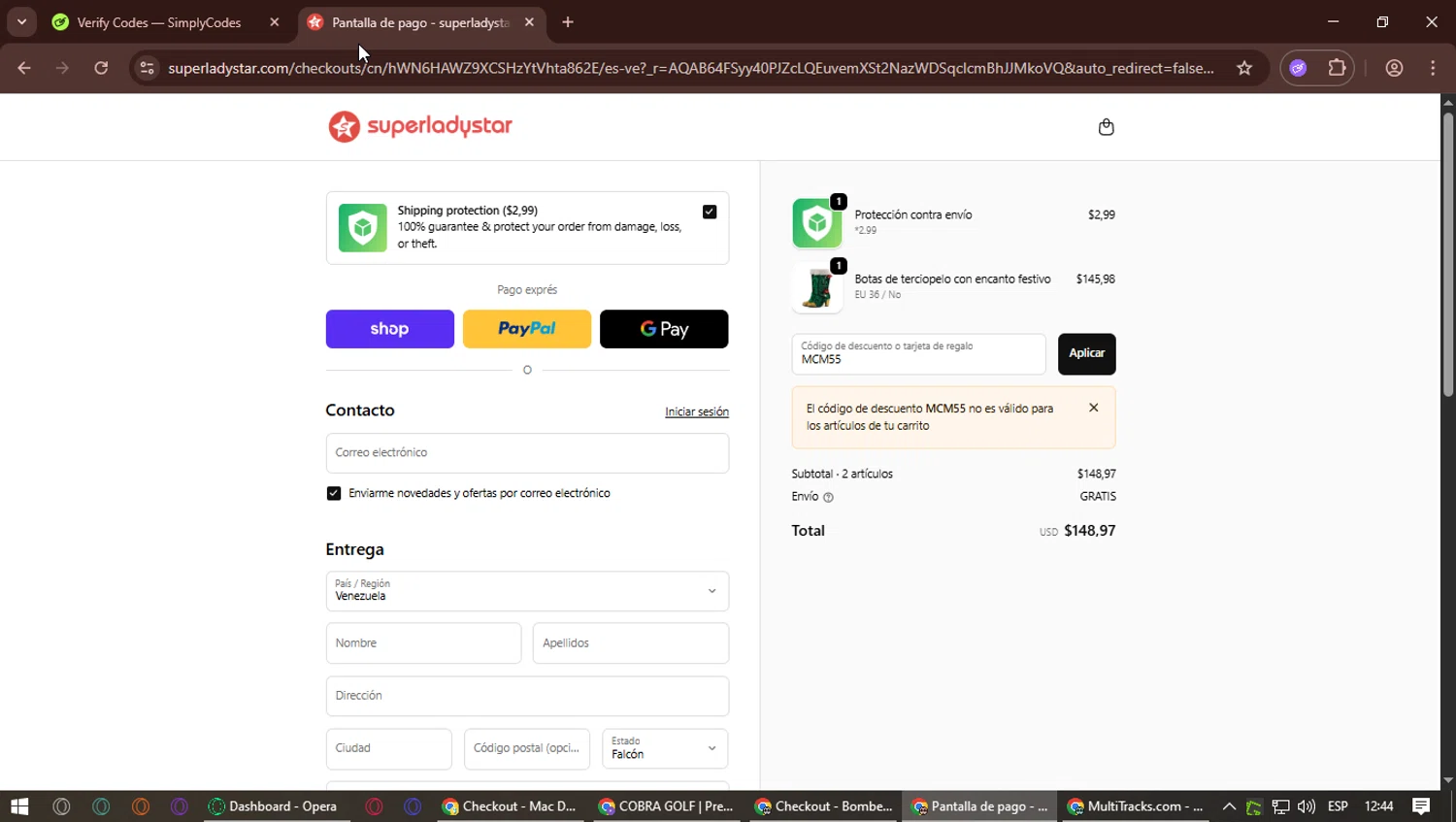Image resolution: width=1456 pixels, height=822 pixels.
Task: Pay with Shop Pay button
Action: (x=390, y=329)
